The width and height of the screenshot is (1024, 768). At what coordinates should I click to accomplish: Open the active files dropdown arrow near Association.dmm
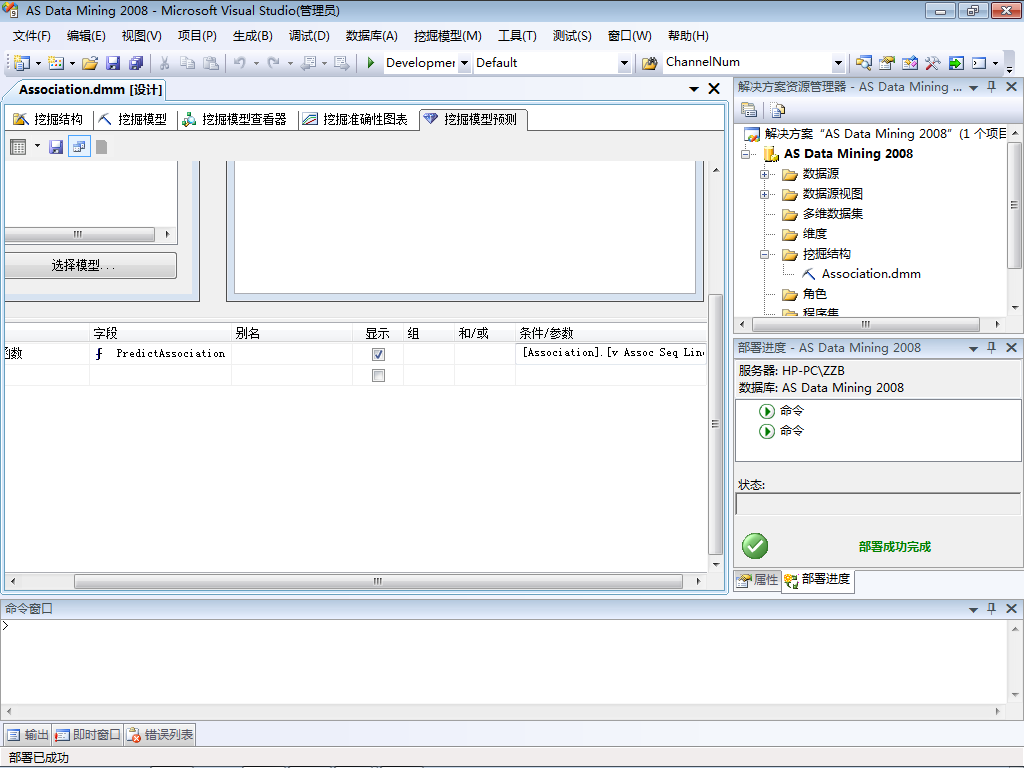694,89
